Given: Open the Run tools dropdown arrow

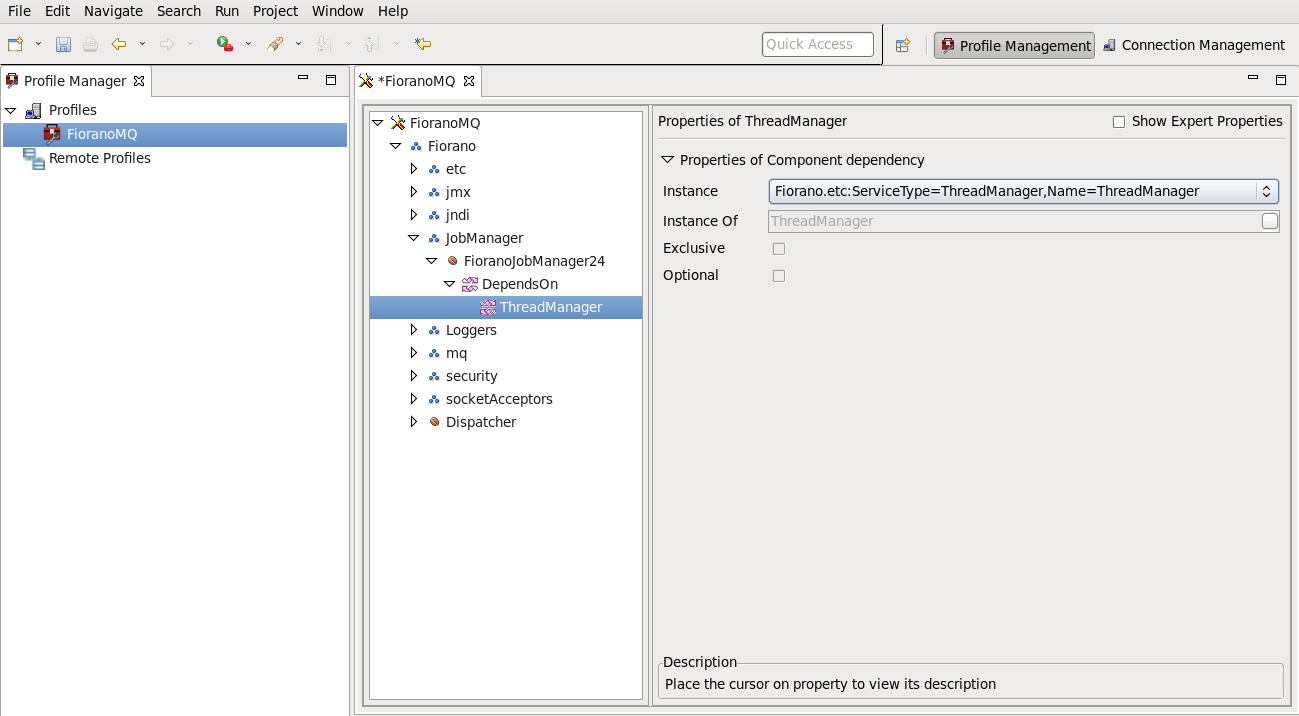Looking at the screenshot, I should pyautogui.click(x=248, y=44).
